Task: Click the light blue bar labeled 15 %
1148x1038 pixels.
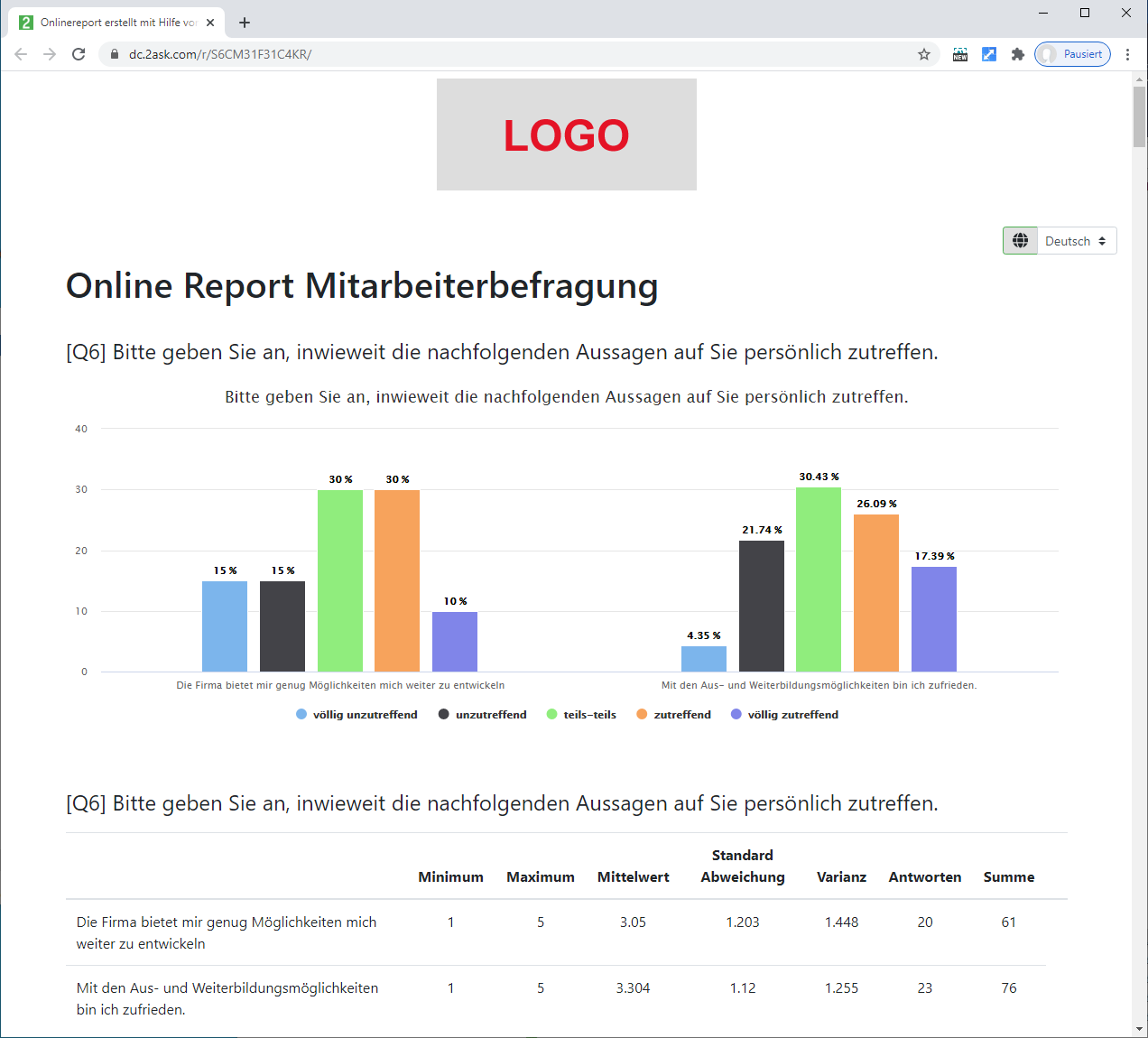Action: pos(225,626)
